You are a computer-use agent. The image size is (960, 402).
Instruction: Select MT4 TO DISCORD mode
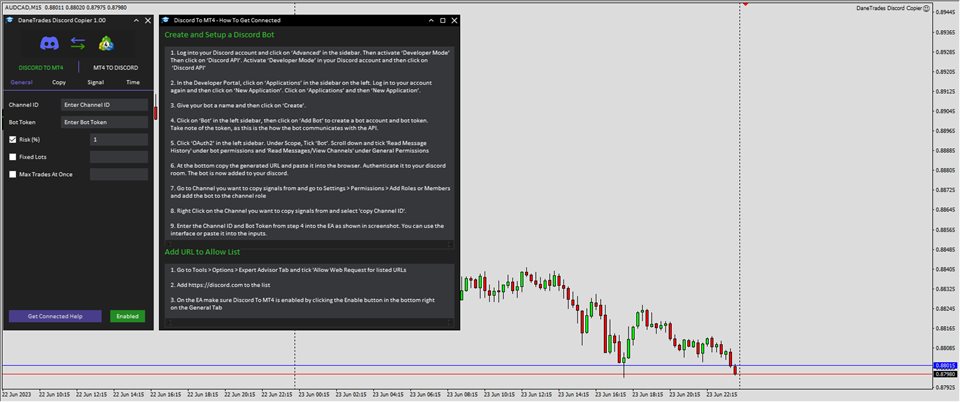click(116, 67)
